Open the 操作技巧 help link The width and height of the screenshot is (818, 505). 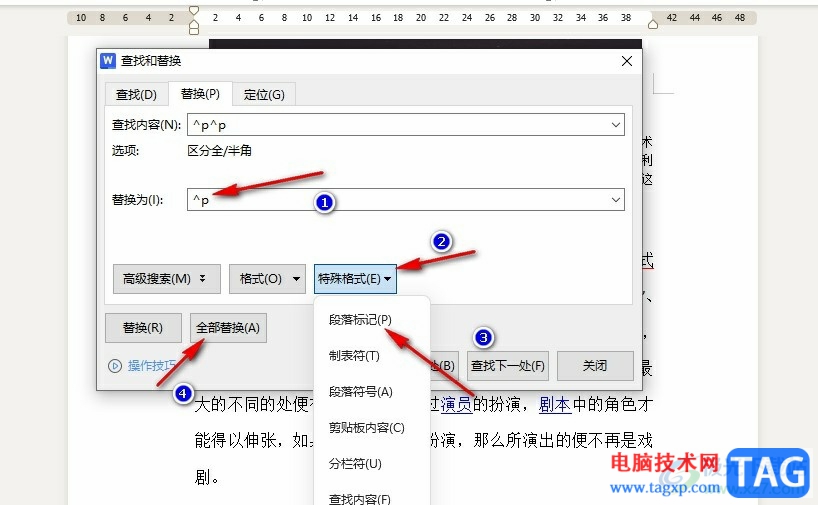(x=151, y=366)
